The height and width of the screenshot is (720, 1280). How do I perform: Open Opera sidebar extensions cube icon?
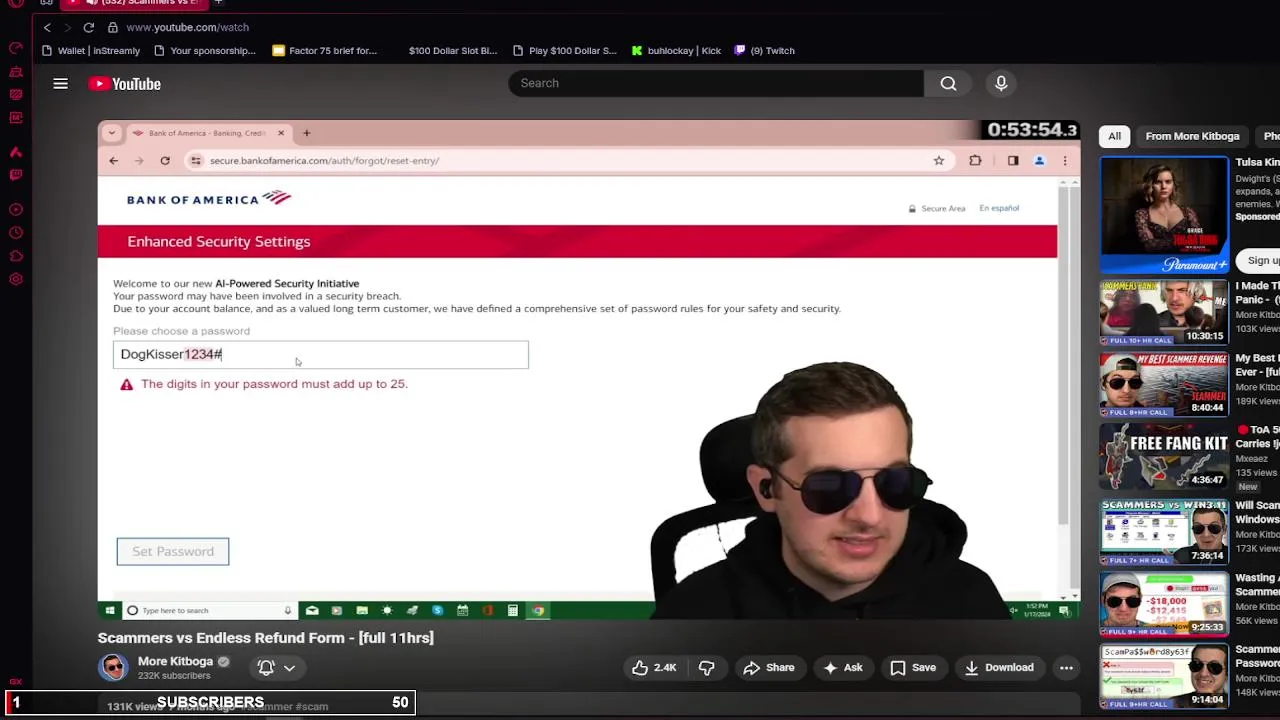(x=16, y=256)
